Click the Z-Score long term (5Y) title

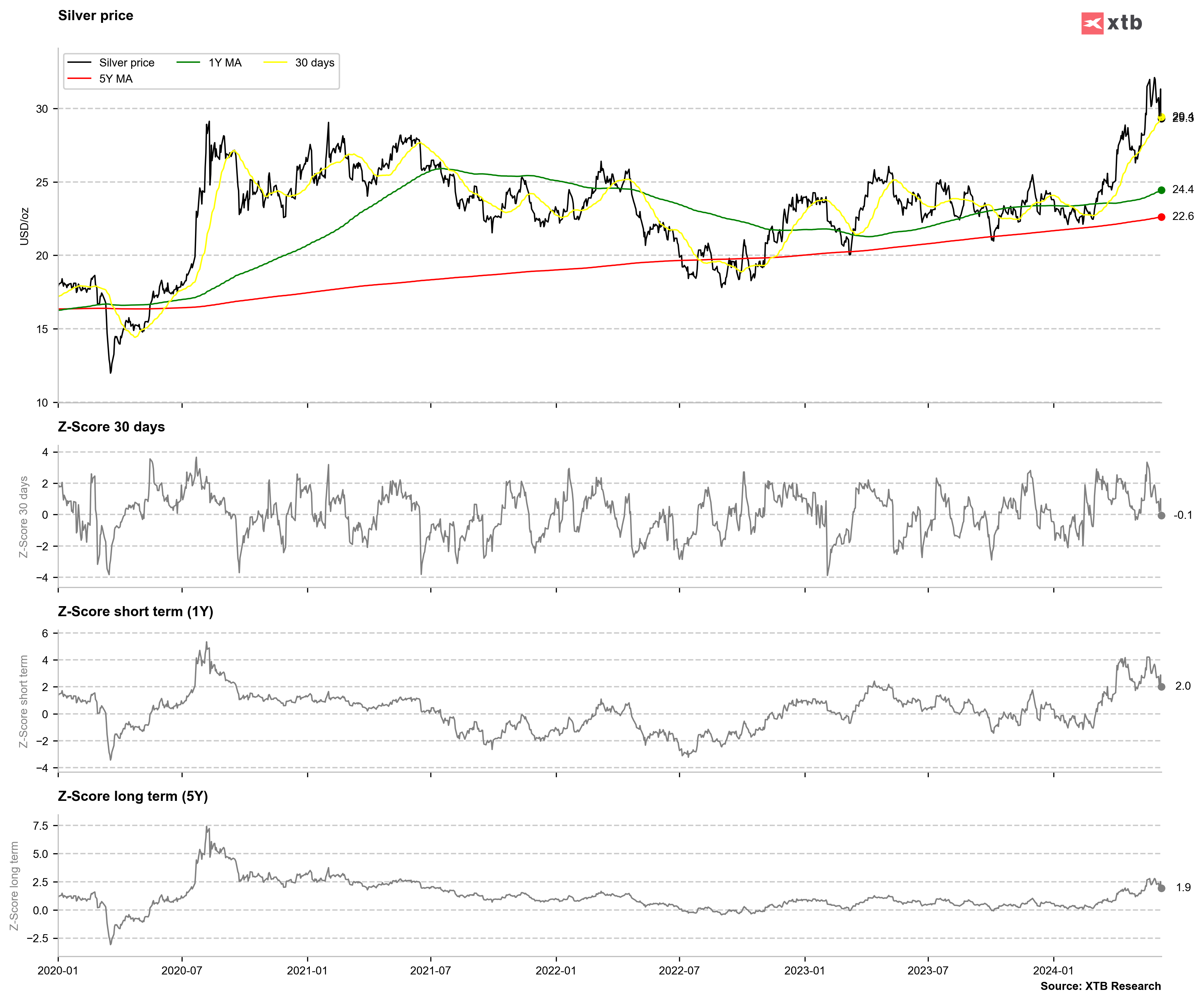133,796
